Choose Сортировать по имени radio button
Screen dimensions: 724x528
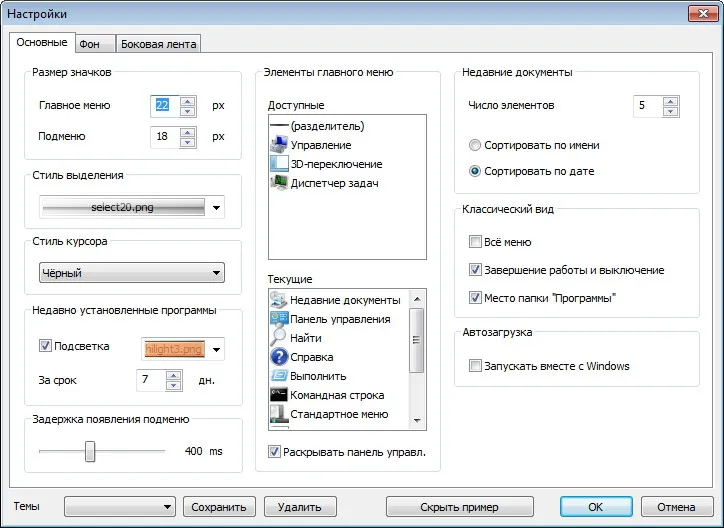475,145
